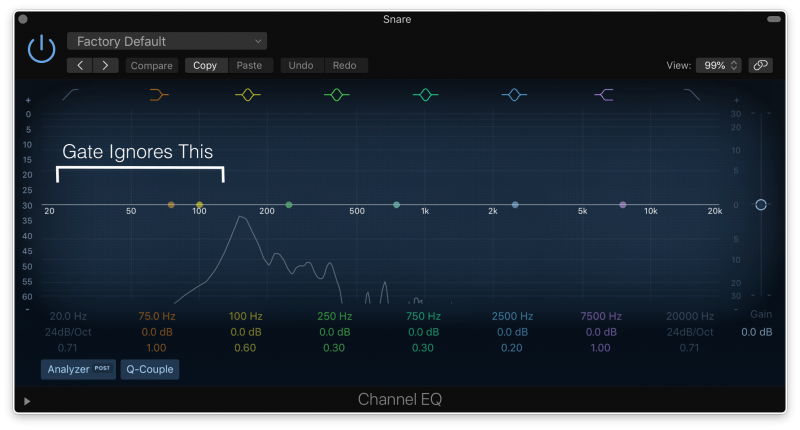Viewport: 800px width, 430px height.
Task: Select the blue 2500 Hz node on curve
Action: click(515, 205)
